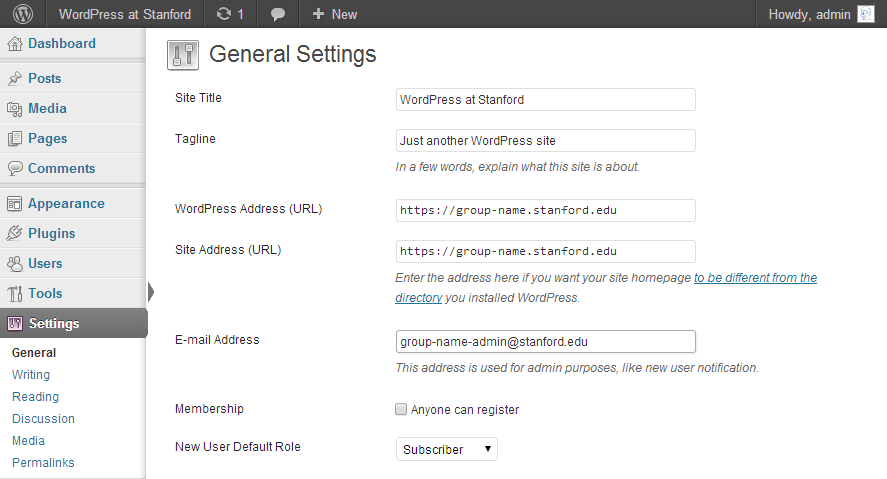Focus the E-mail Address field
The height and width of the screenshot is (479, 887).
pyautogui.click(x=545, y=342)
